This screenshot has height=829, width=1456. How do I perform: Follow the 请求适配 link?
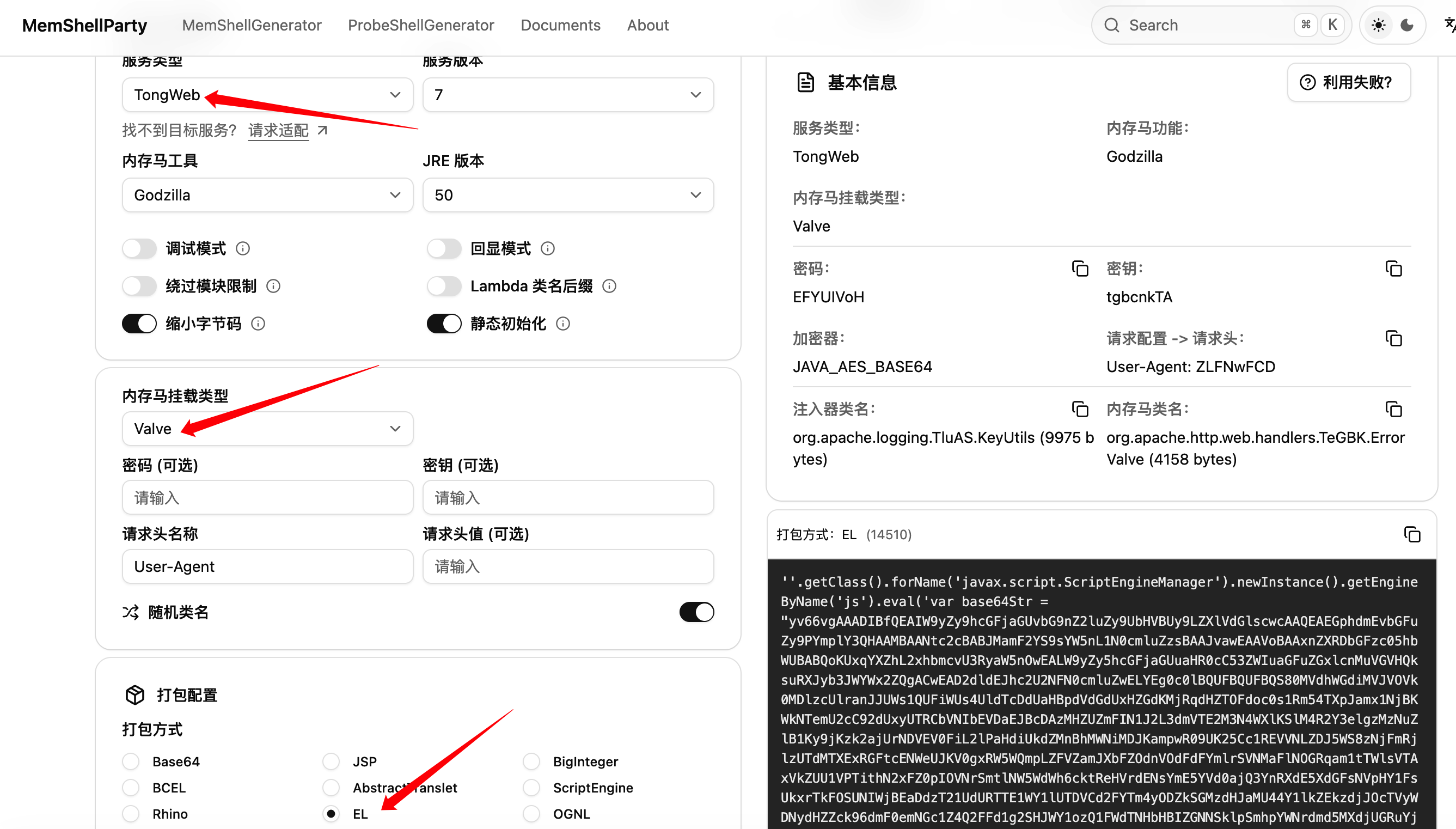(x=278, y=130)
